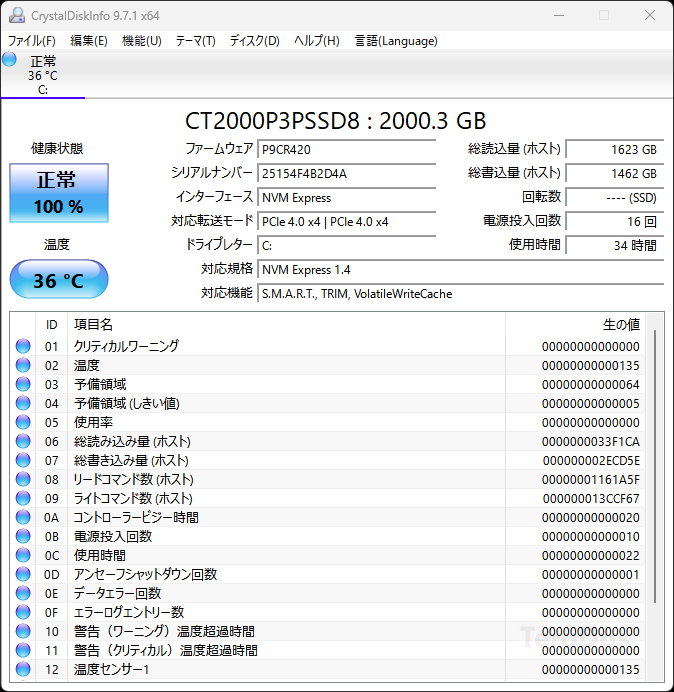
Task: Click raw value 00000001161A5F
Action: (591, 480)
